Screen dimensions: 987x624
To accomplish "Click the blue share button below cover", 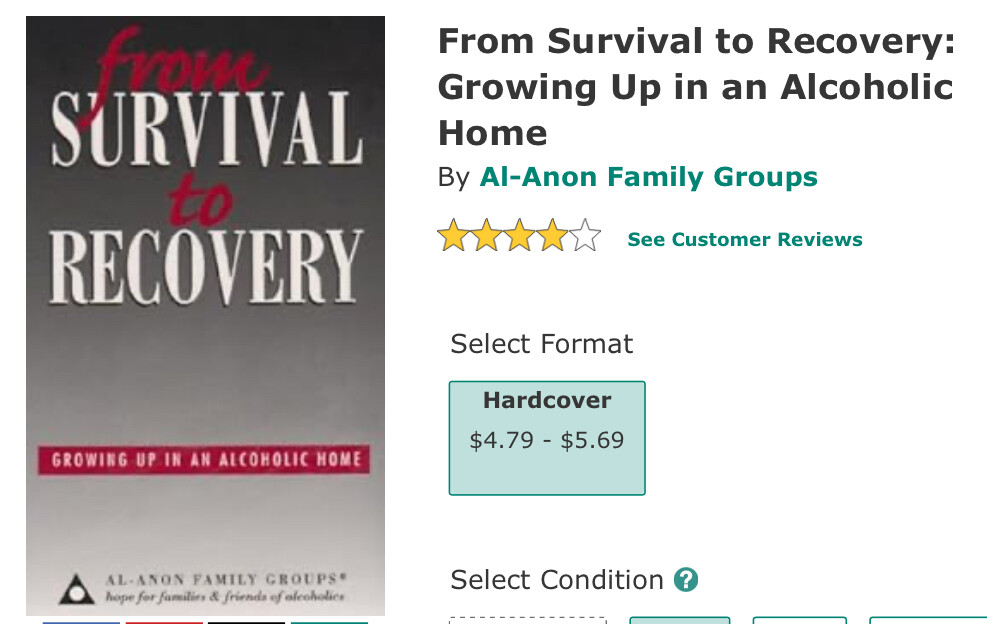I will (x=80, y=621).
